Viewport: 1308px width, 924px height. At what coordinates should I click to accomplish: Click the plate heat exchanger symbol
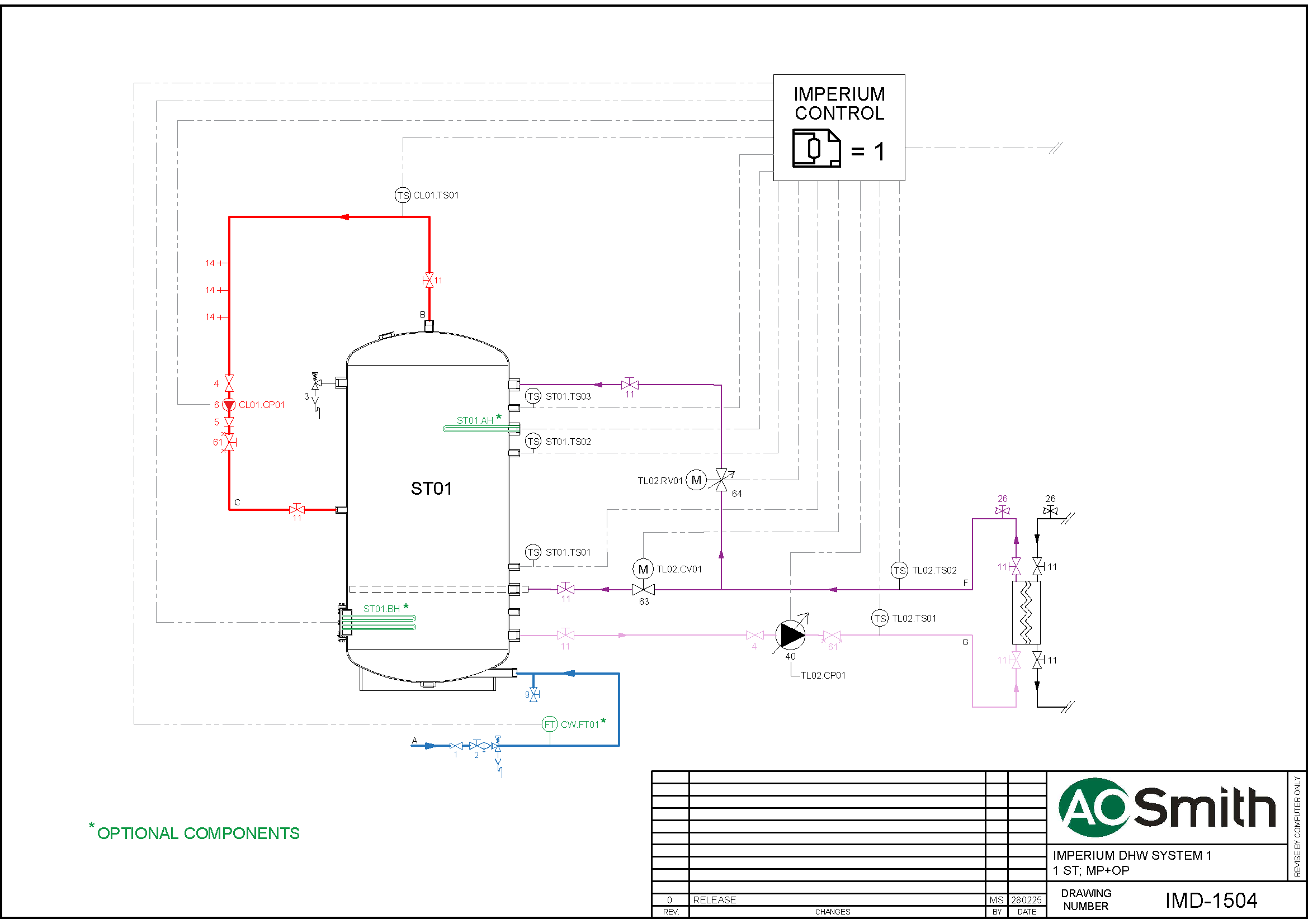(1026, 612)
